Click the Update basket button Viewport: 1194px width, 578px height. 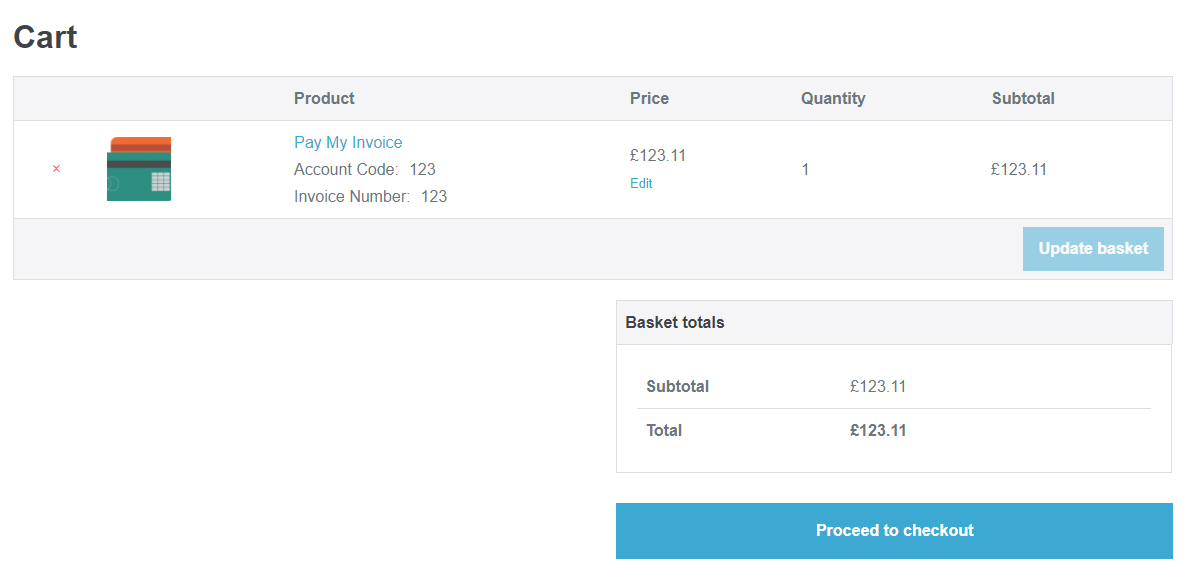point(1093,249)
